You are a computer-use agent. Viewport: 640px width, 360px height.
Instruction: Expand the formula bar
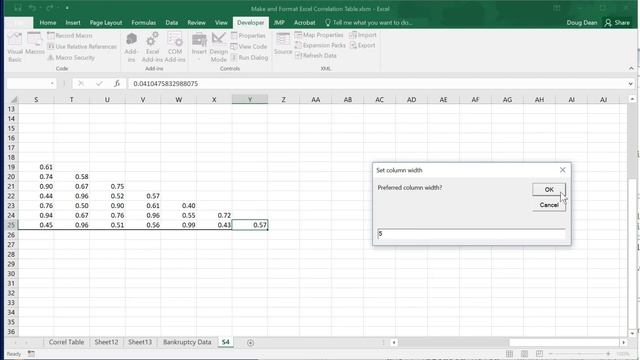tap(631, 84)
